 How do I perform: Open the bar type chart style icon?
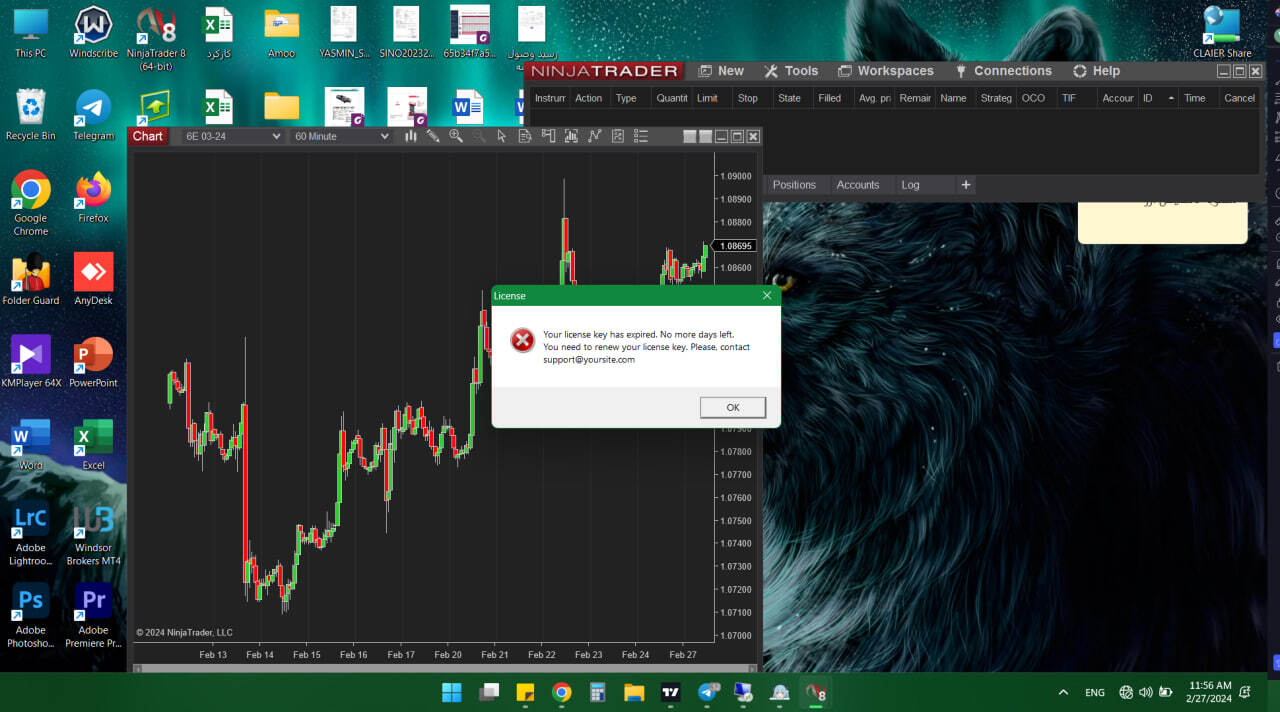click(410, 136)
